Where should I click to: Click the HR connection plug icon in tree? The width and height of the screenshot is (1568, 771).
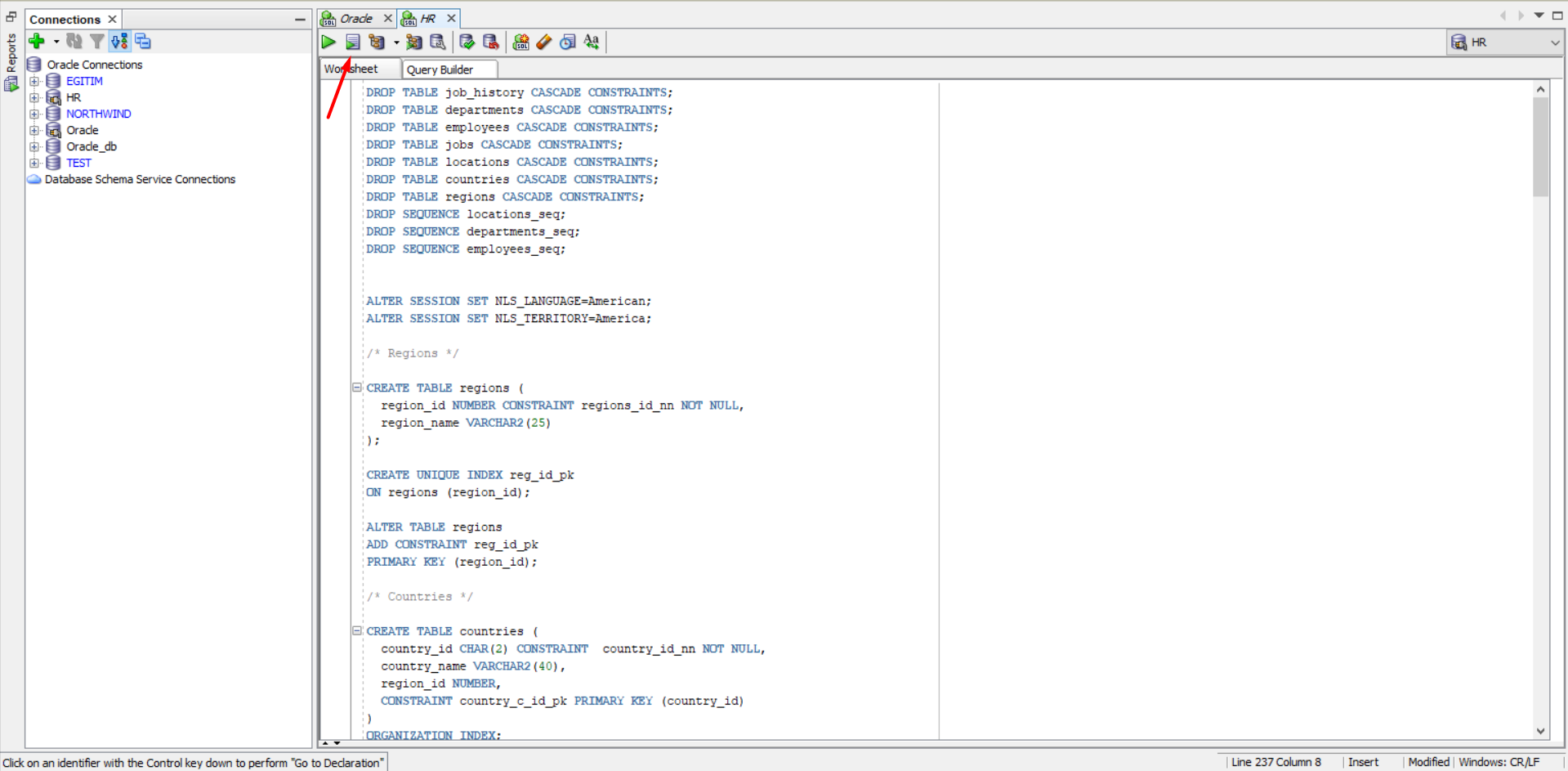pyautogui.click(x=54, y=97)
